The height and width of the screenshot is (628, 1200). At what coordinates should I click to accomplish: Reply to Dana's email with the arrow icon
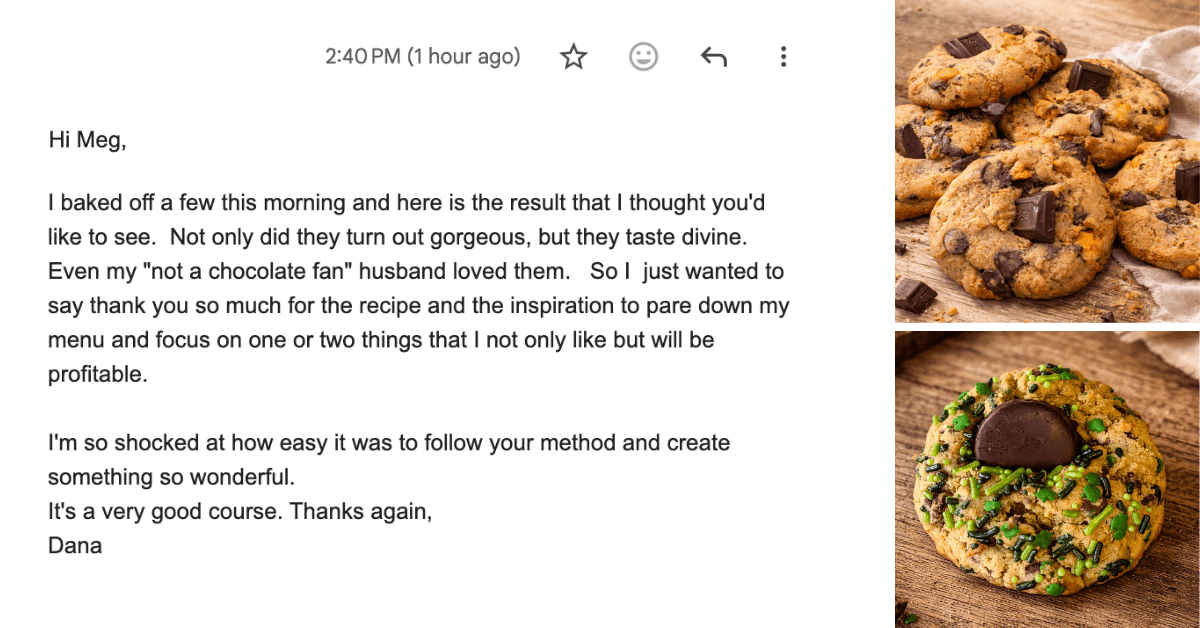[713, 57]
